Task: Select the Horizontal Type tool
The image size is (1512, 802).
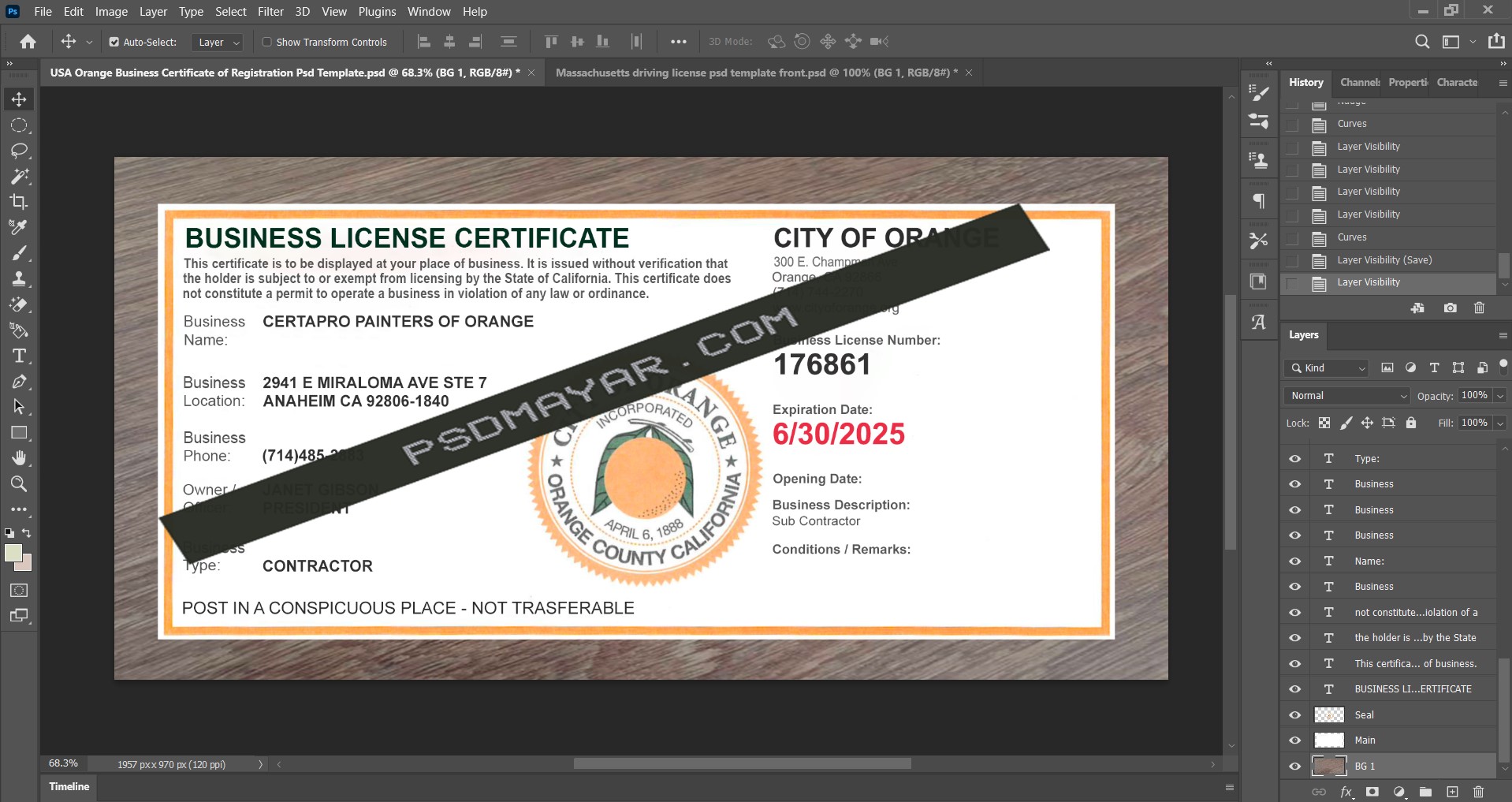Action: coord(19,356)
